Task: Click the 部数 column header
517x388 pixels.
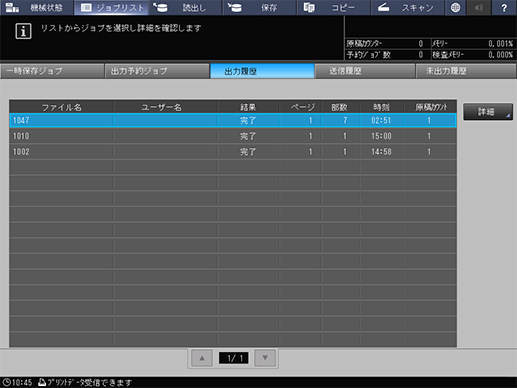Action: click(339, 107)
